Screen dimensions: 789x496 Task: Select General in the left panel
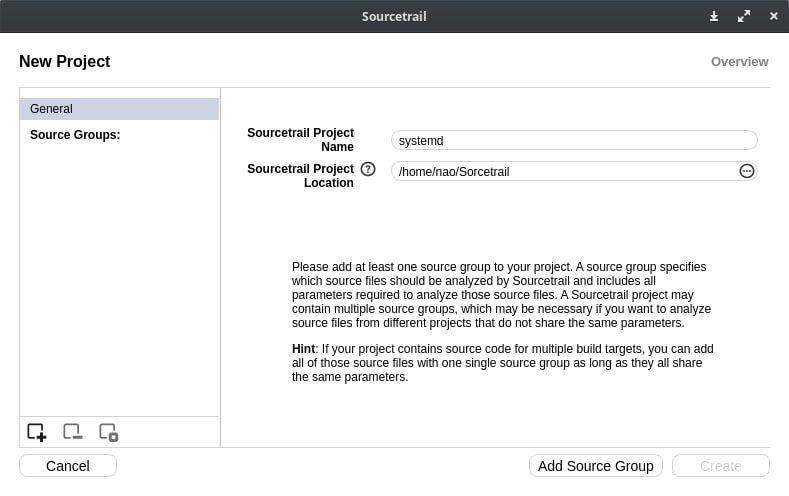click(x=119, y=109)
